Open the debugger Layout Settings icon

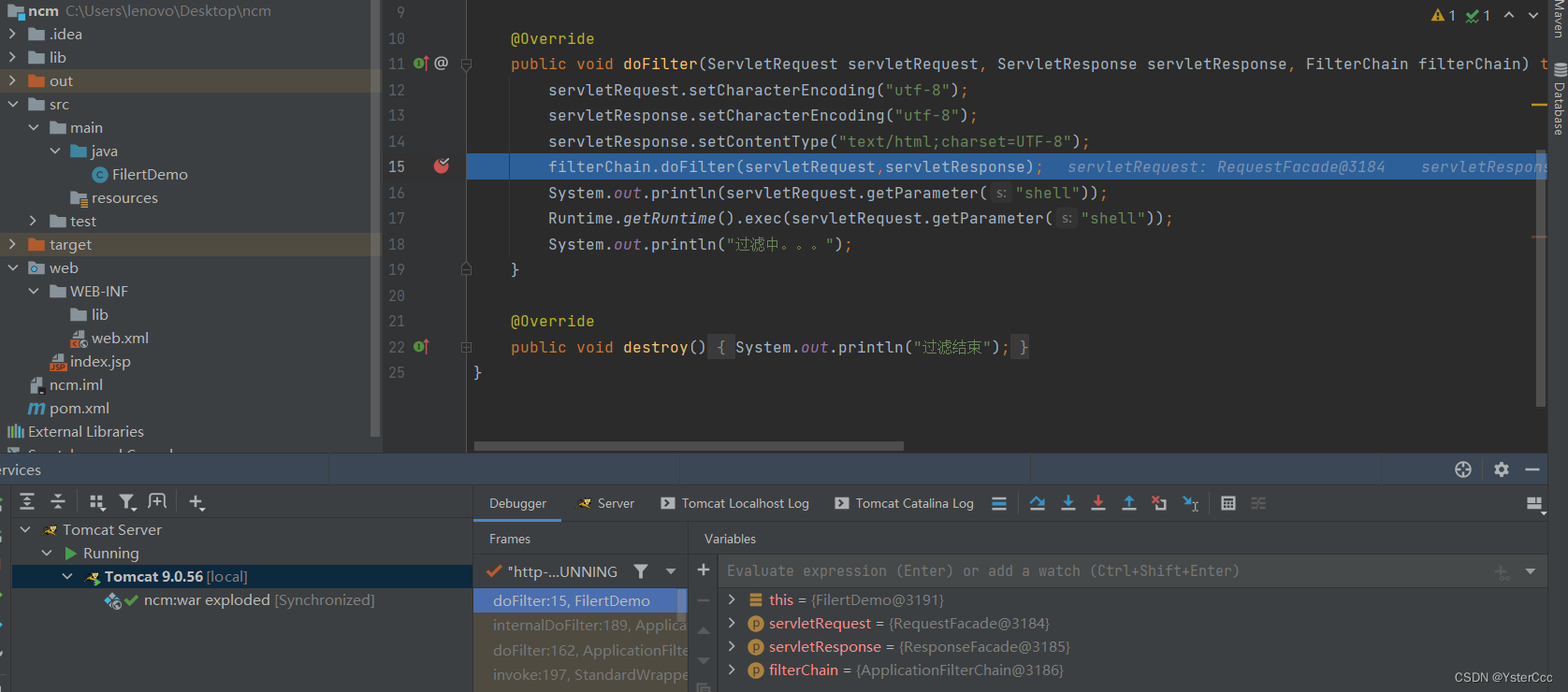(1534, 504)
